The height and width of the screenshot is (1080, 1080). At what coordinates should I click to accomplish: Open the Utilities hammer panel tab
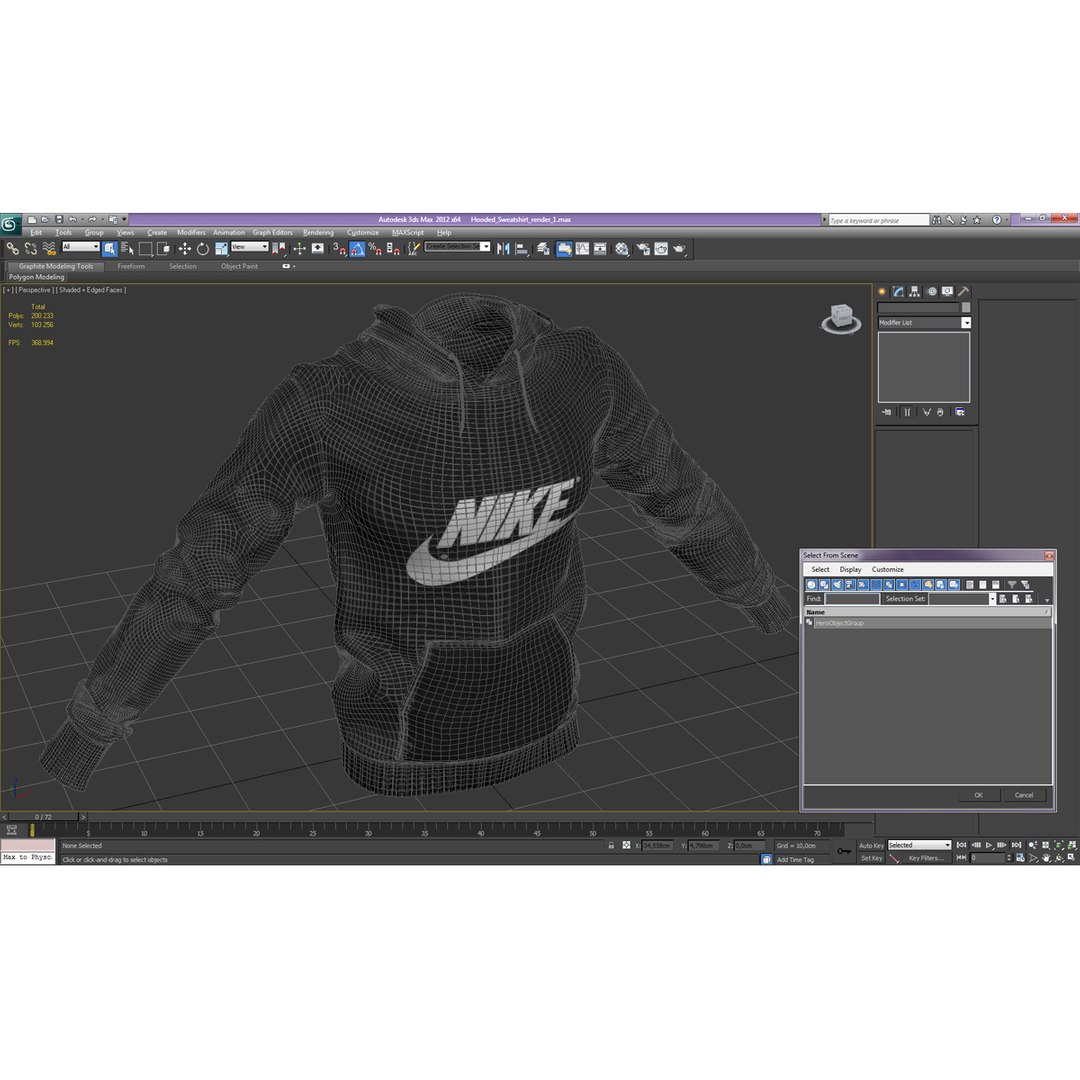[964, 291]
